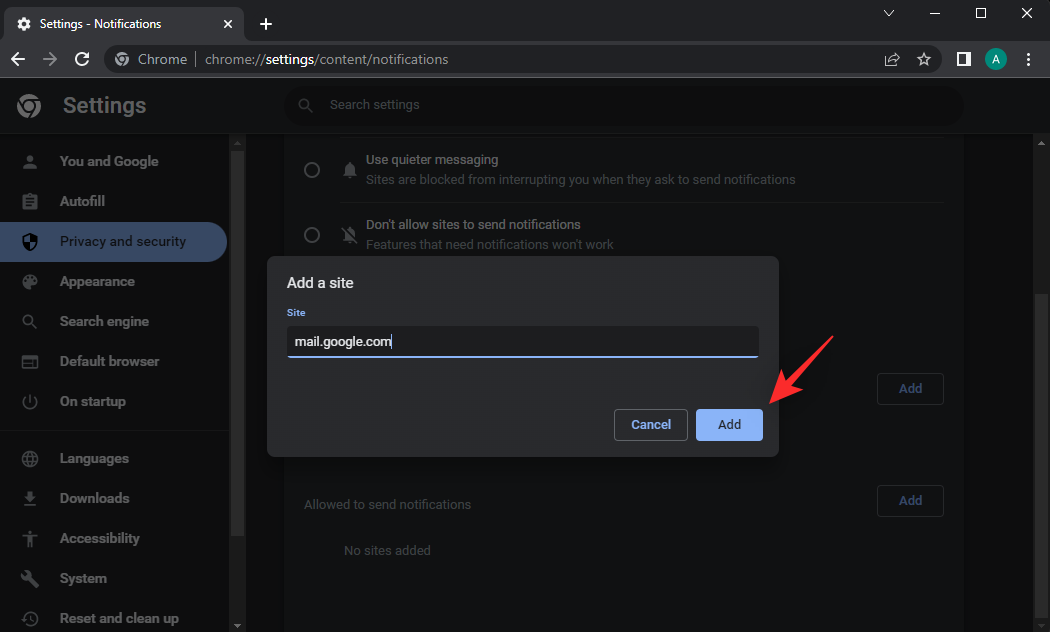Reload the page with refresh icon
Image resolution: width=1050 pixels, height=632 pixels.
83,59
